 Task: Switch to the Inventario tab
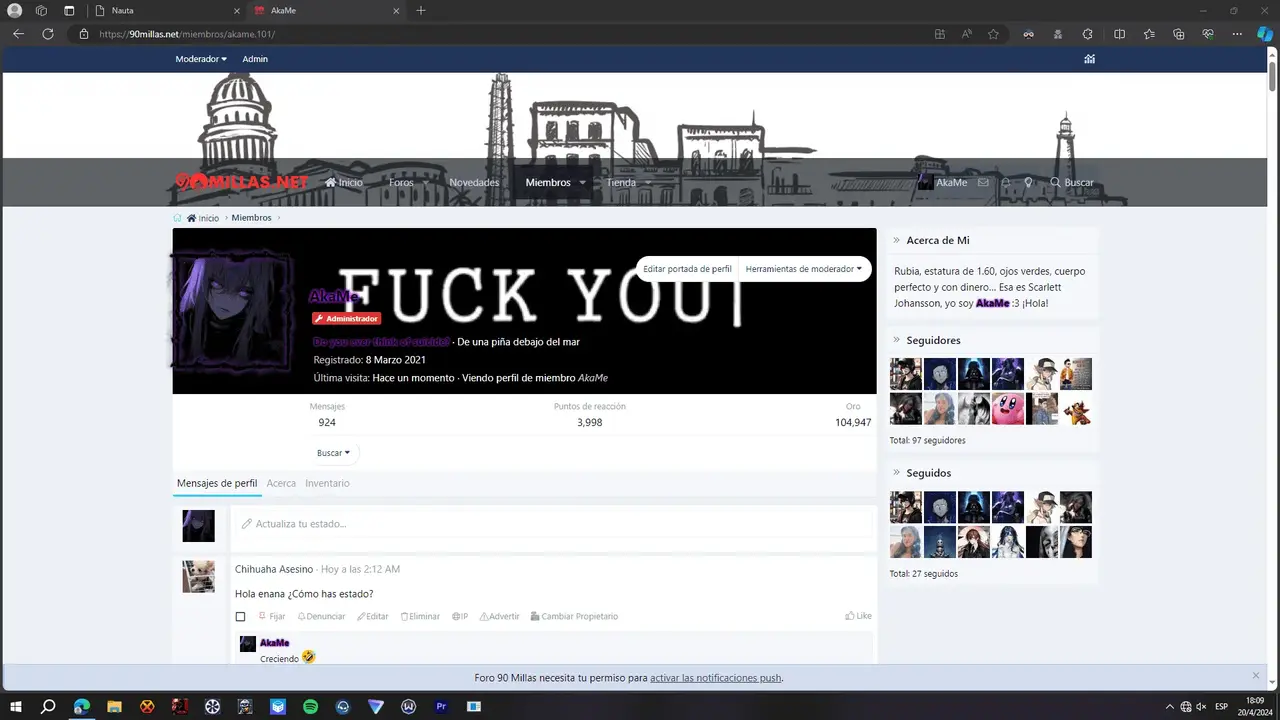click(327, 483)
